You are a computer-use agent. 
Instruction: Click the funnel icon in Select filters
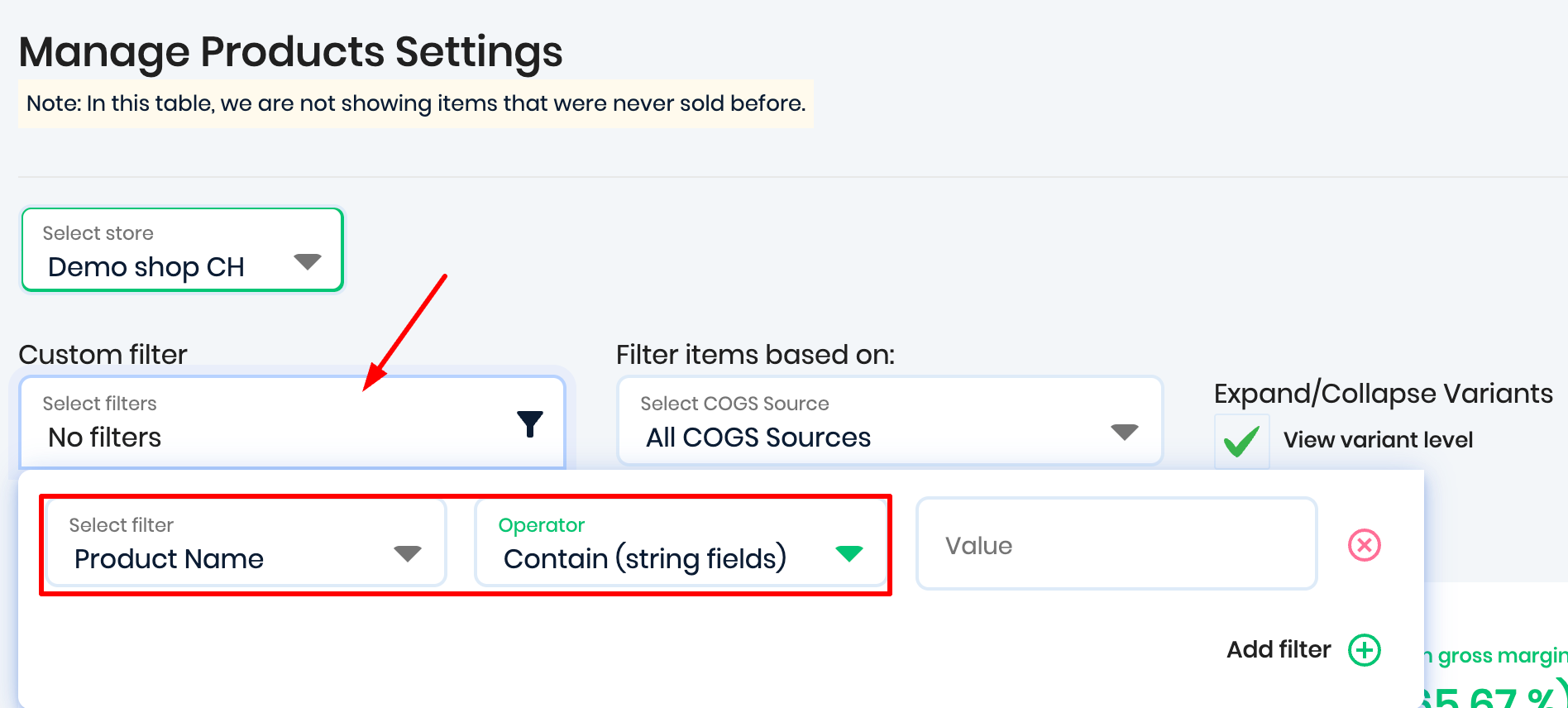click(x=530, y=423)
